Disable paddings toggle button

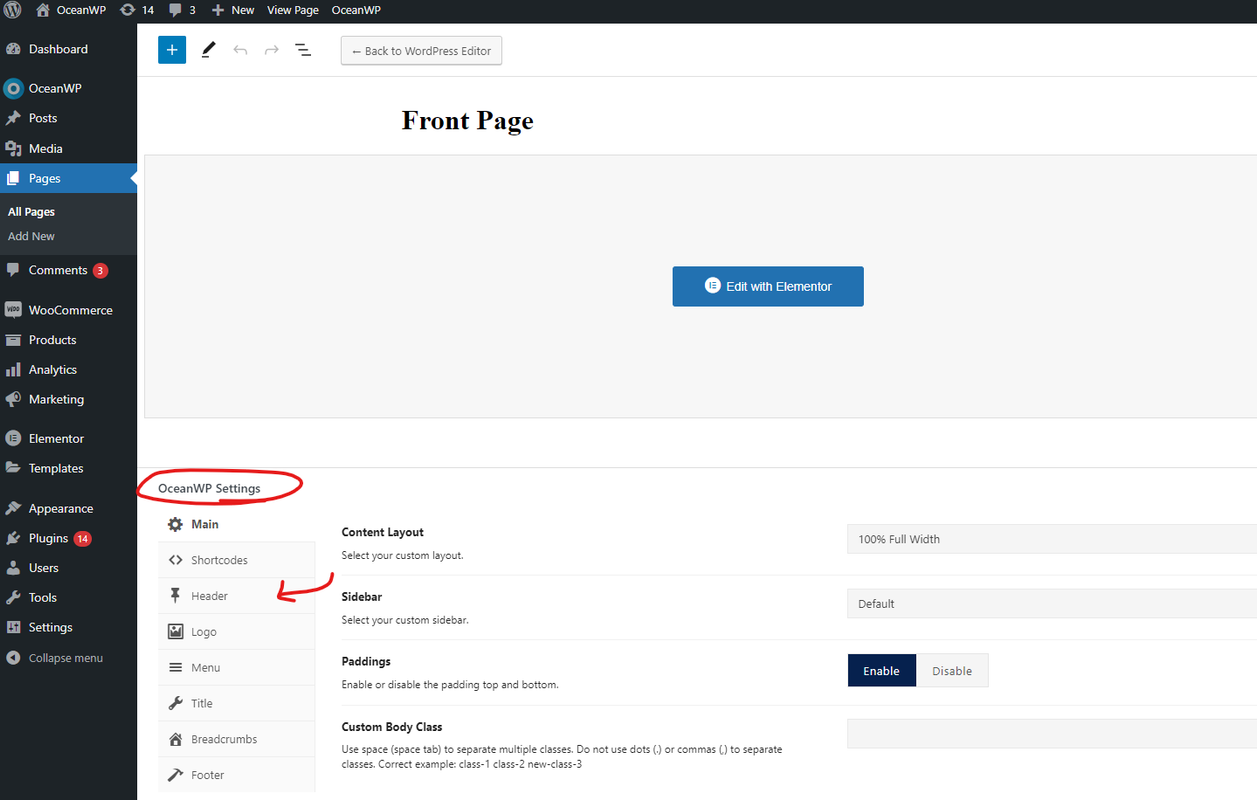[952, 671]
